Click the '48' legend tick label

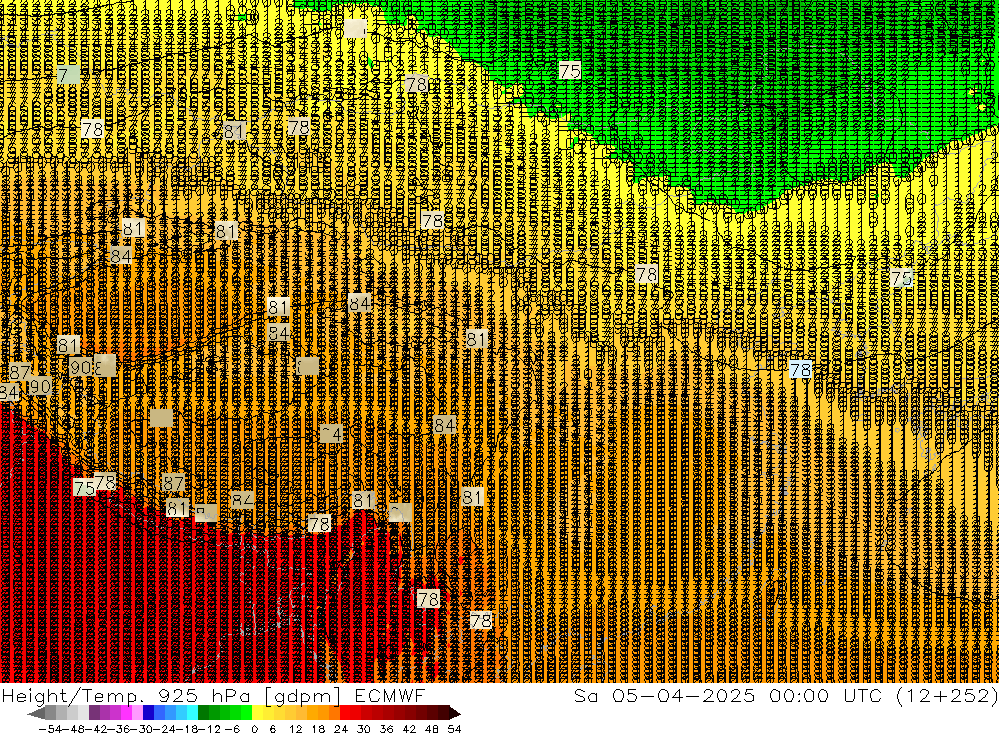(x=432, y=729)
